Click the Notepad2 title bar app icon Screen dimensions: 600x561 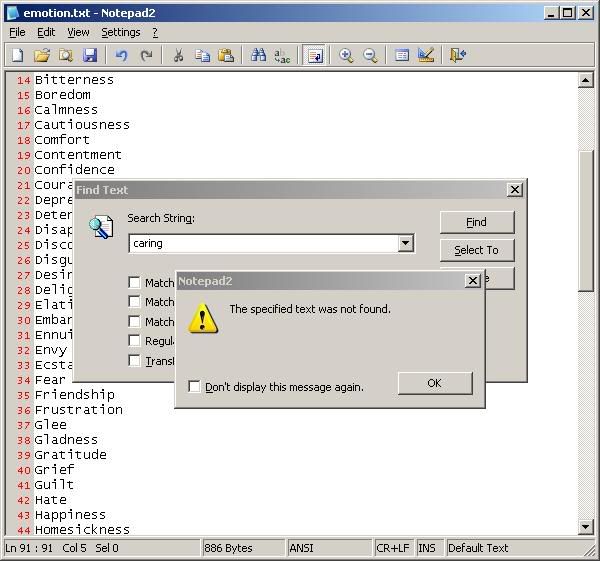(x=13, y=13)
